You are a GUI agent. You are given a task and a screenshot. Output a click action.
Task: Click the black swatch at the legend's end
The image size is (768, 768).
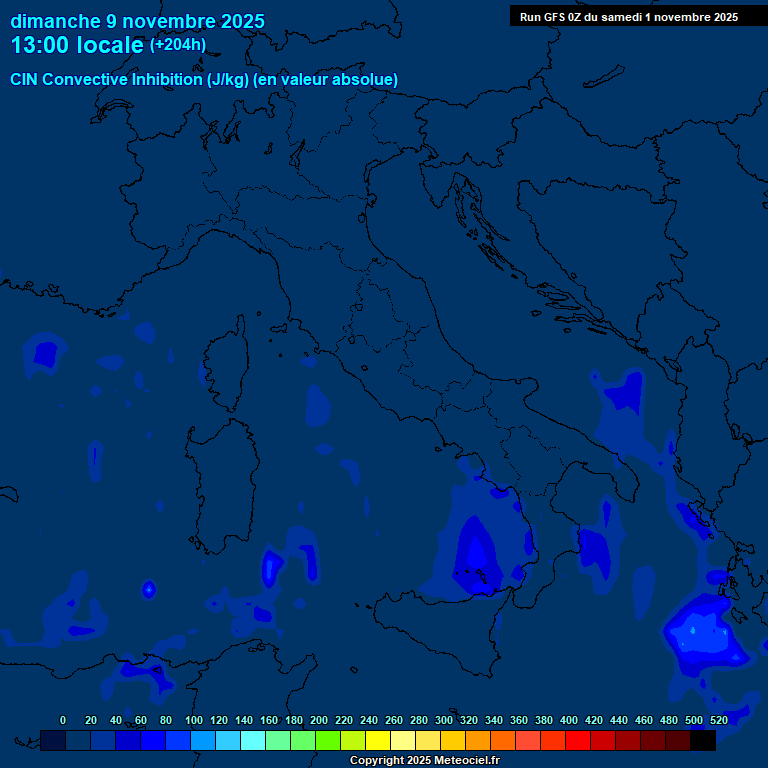pos(703,740)
